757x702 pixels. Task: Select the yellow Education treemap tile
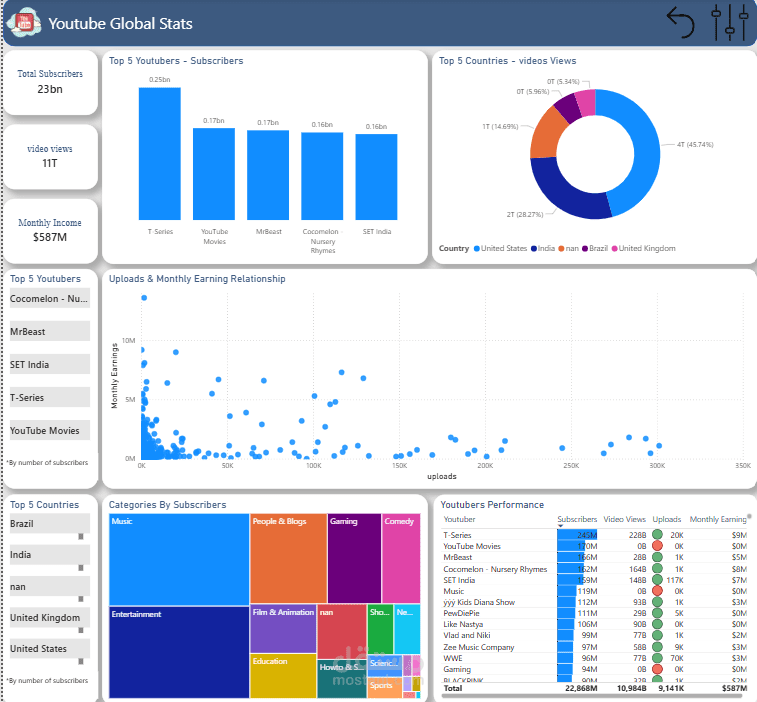(x=283, y=676)
